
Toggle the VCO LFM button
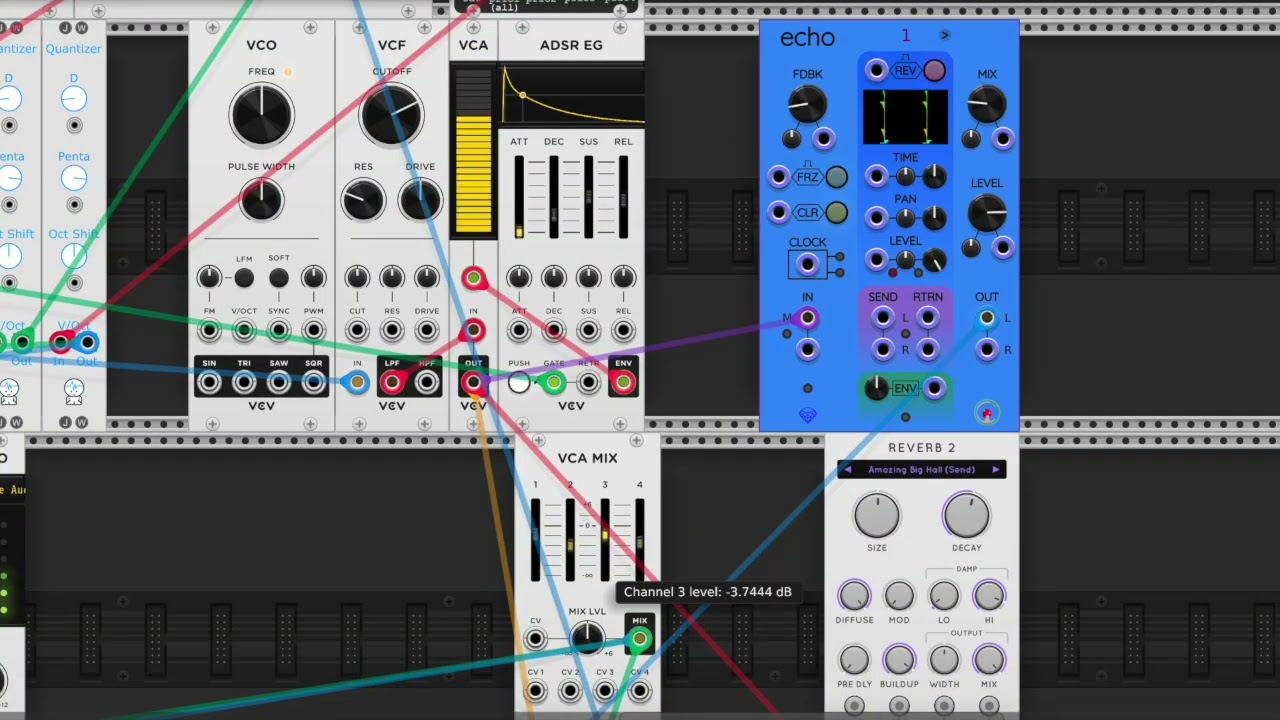click(x=244, y=278)
